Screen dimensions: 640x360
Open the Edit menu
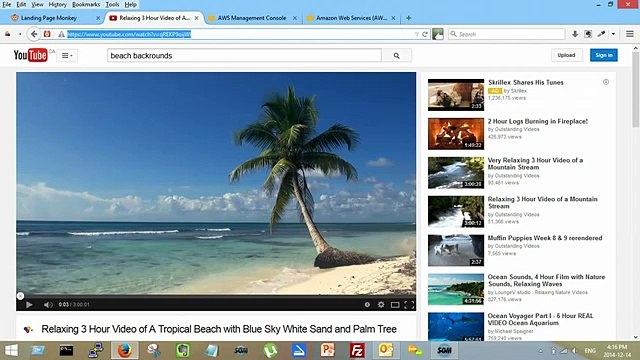21,4
